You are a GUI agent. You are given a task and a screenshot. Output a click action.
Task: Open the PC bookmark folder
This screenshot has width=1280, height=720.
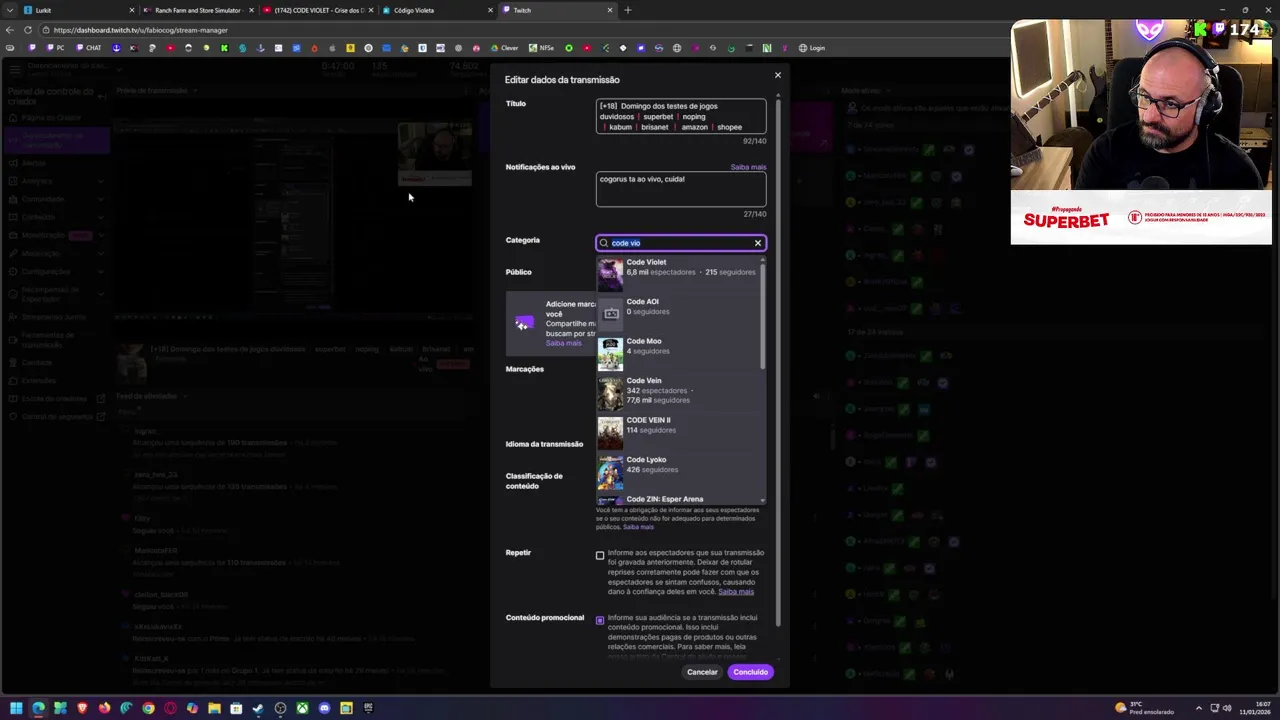(x=55, y=48)
